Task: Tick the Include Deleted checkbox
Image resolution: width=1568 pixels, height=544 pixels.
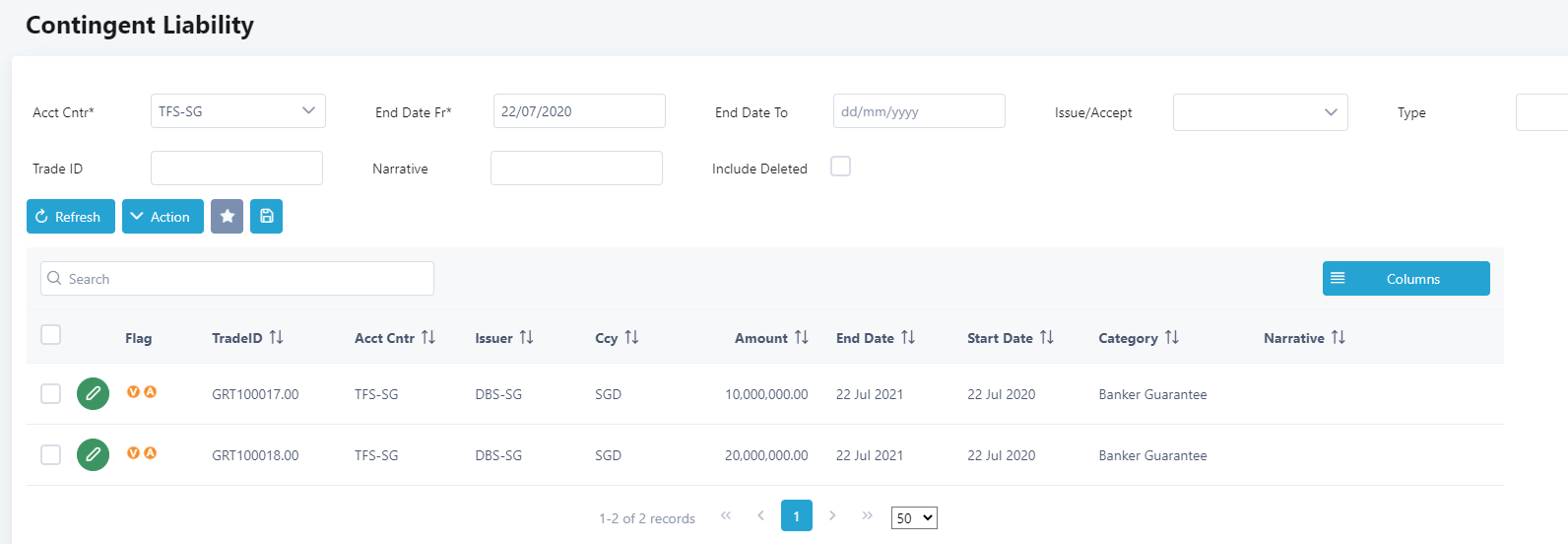Action: coord(840,167)
